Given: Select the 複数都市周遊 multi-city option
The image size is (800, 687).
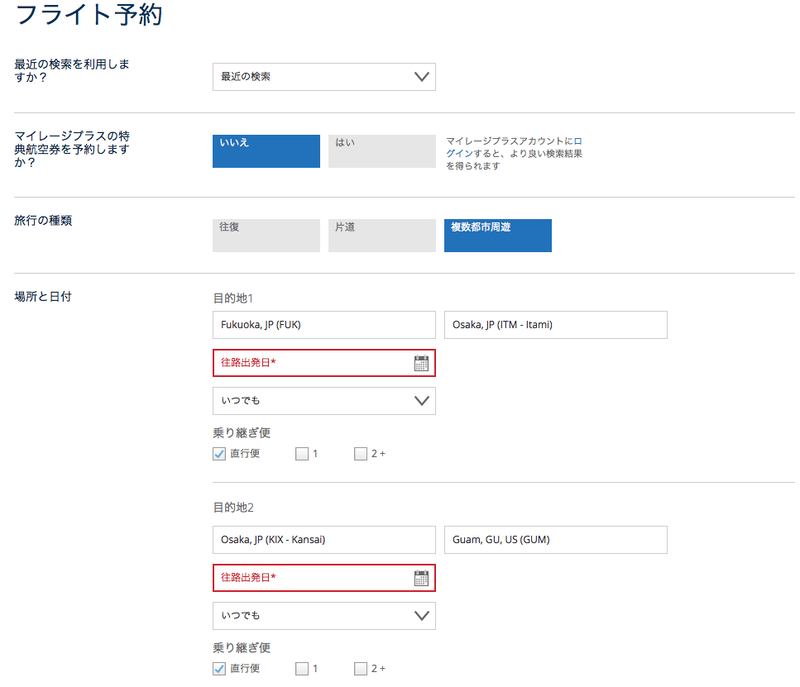Looking at the screenshot, I should 498,236.
